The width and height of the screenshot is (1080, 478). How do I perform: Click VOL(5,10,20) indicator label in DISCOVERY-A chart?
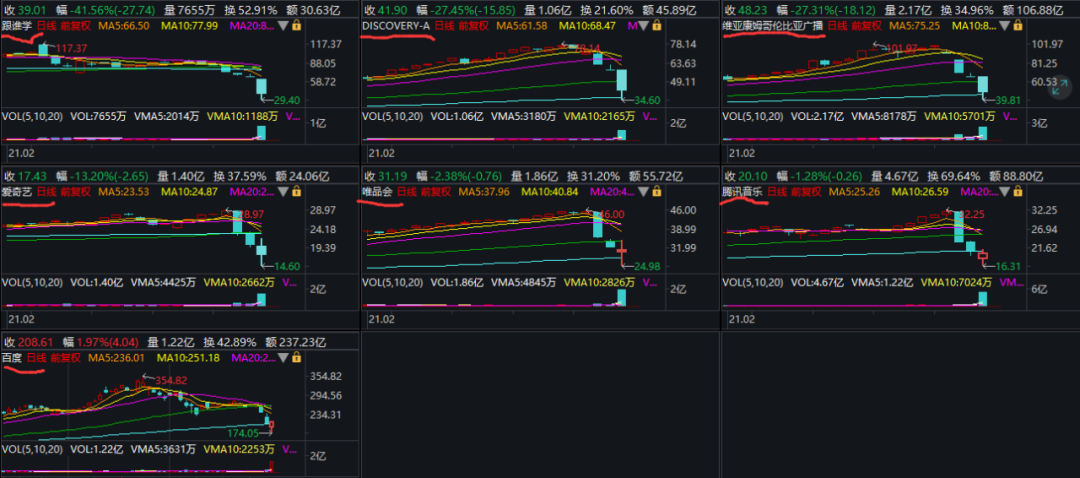click(x=393, y=116)
